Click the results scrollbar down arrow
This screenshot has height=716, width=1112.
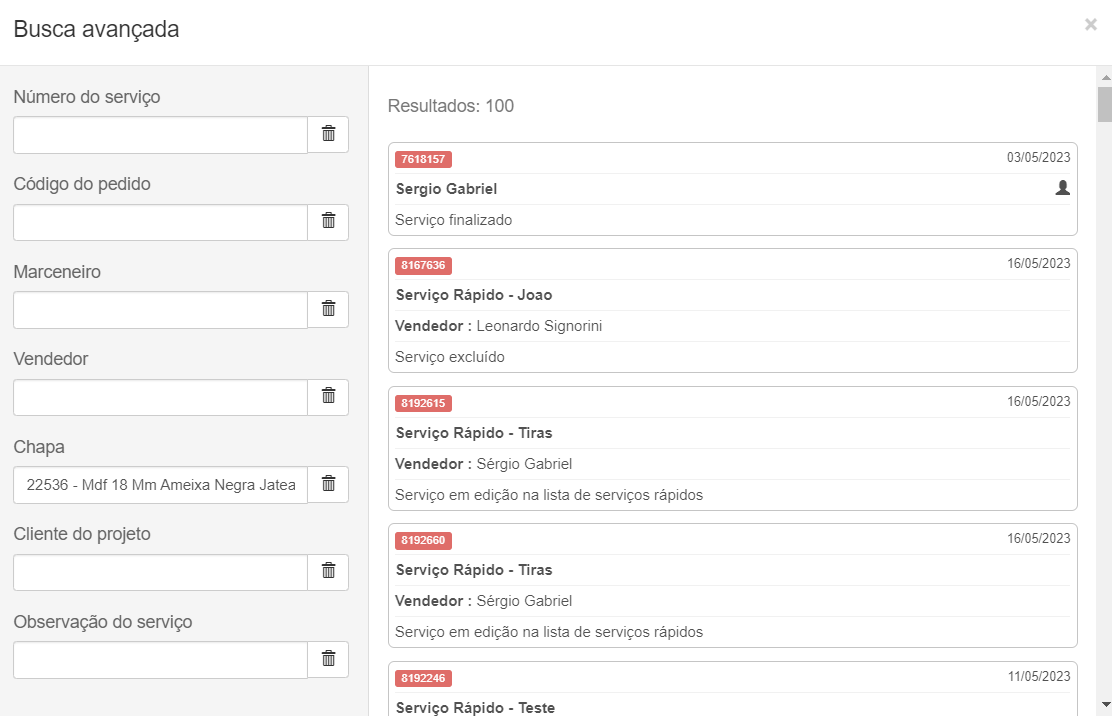click(x=1104, y=703)
